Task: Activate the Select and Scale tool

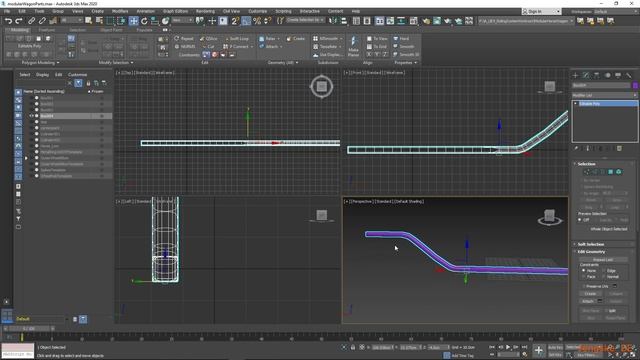Action: 155,21
